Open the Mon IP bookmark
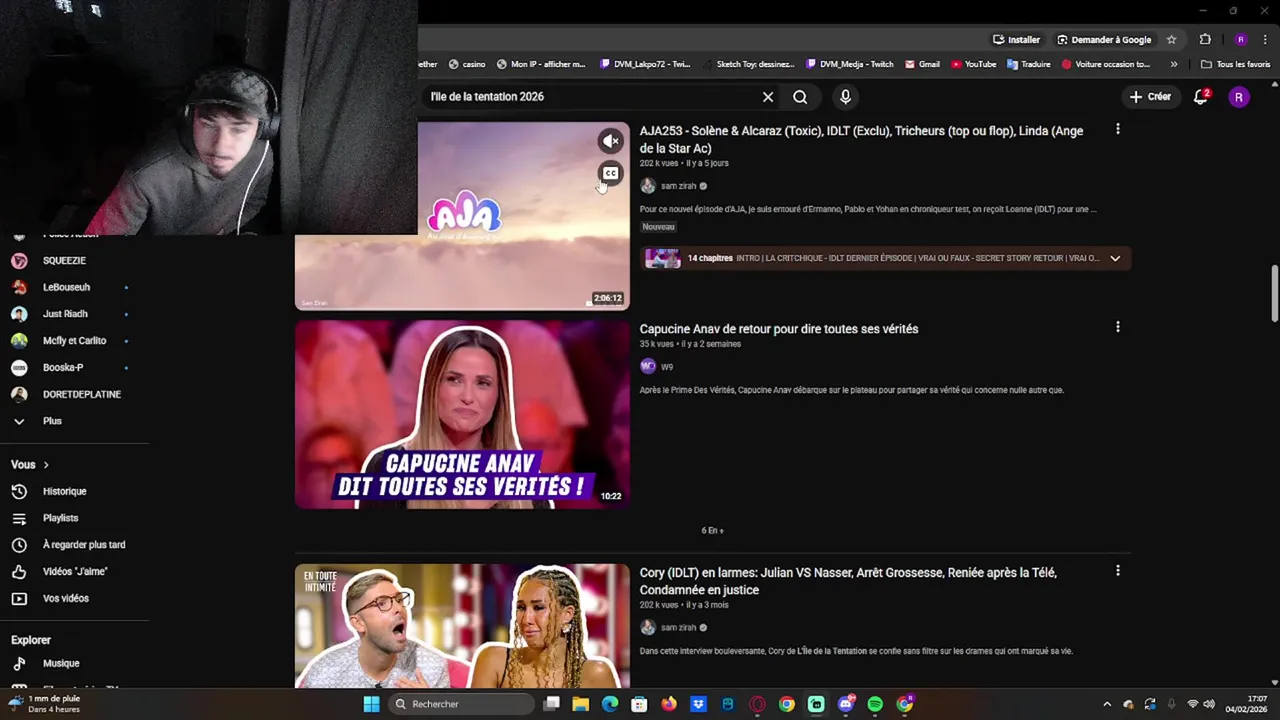Image resolution: width=1280 pixels, height=720 pixels. pos(541,64)
